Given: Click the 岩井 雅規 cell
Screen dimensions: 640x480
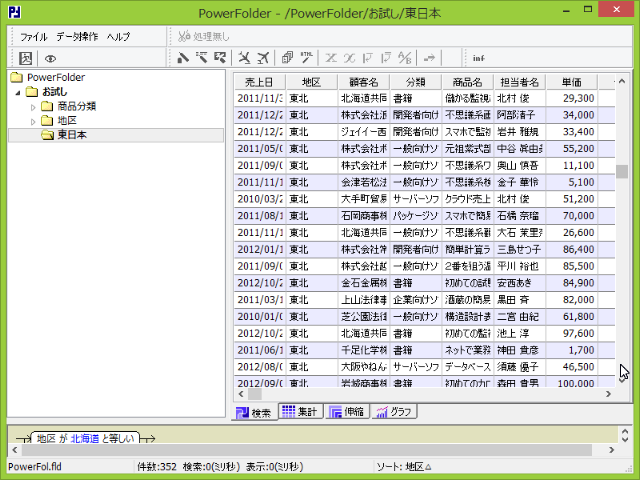Looking at the screenshot, I should (520, 132).
